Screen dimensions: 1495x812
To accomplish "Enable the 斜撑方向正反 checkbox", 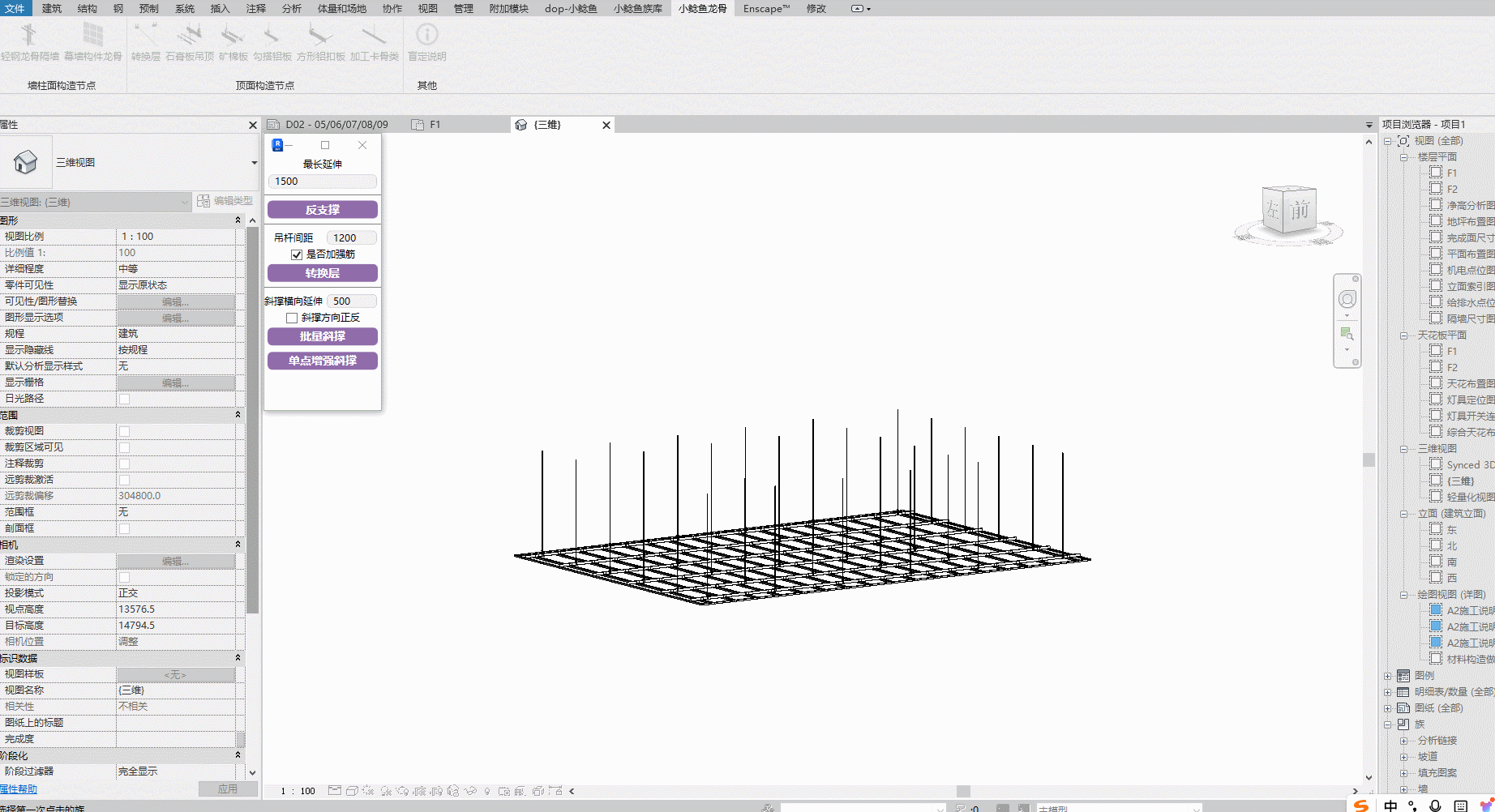I will click(x=292, y=318).
